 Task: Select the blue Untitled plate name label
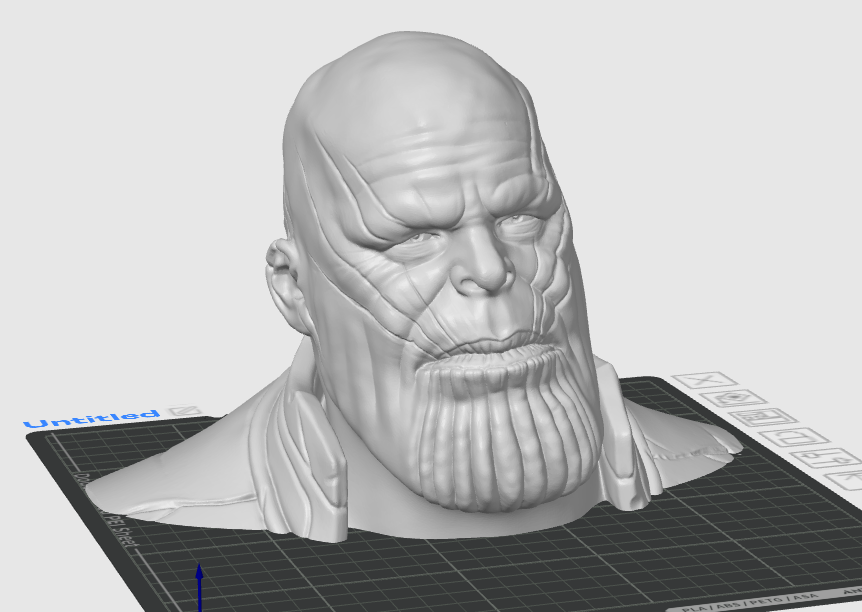click(92, 419)
